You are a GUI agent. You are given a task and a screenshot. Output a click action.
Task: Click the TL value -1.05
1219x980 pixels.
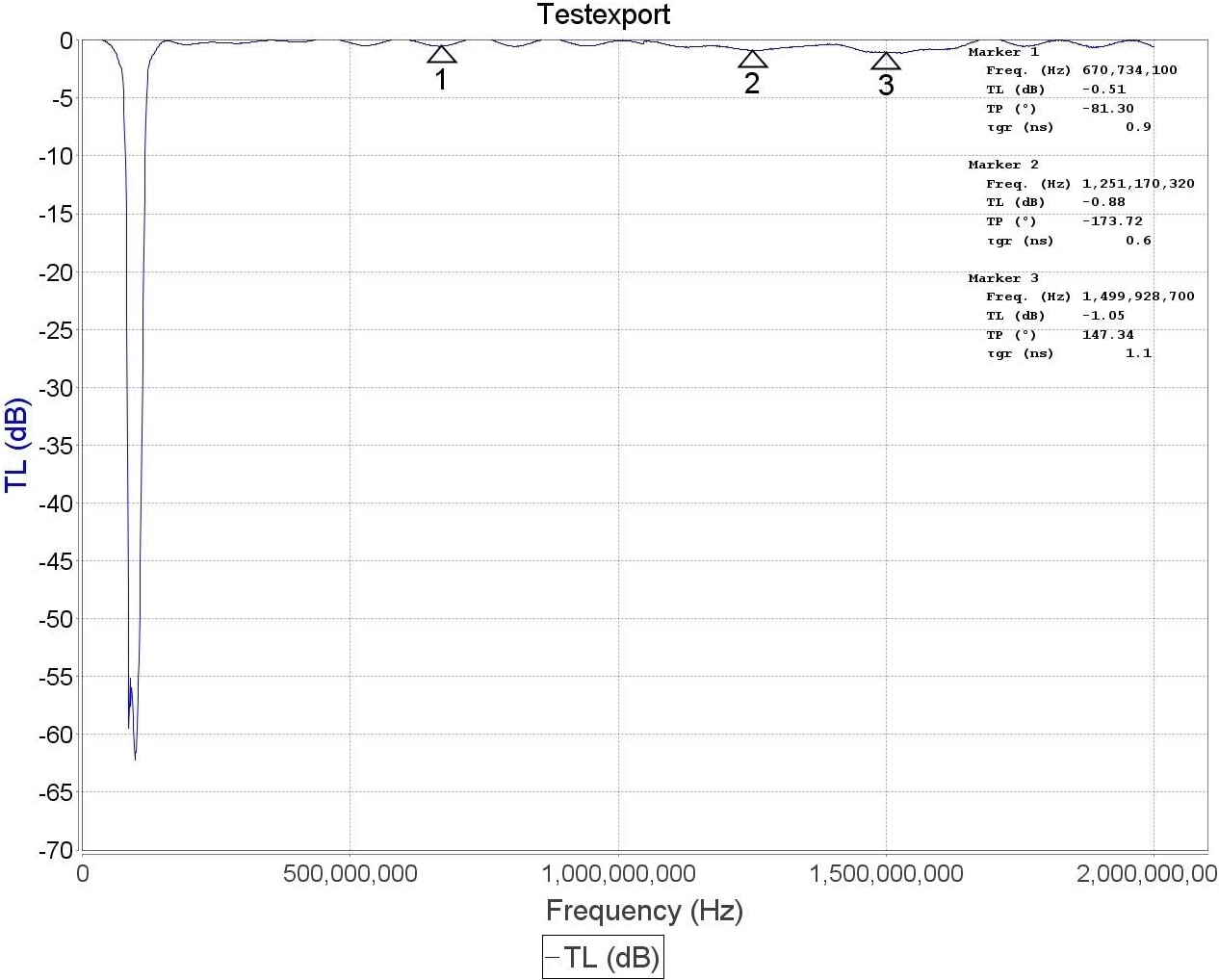[x=1103, y=316]
